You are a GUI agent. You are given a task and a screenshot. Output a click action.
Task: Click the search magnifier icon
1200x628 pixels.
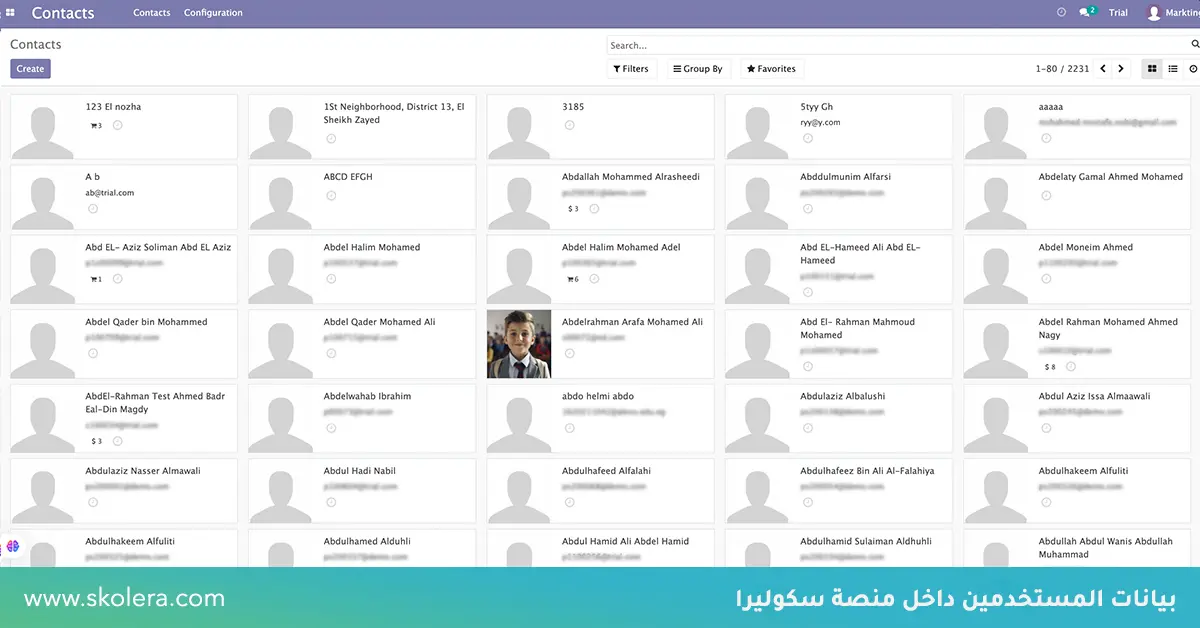coord(1194,45)
